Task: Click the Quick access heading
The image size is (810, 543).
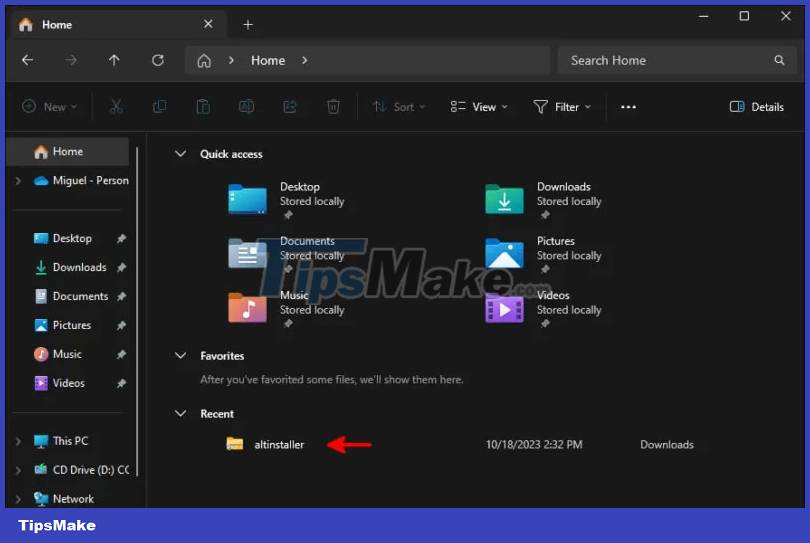Action: pos(231,154)
